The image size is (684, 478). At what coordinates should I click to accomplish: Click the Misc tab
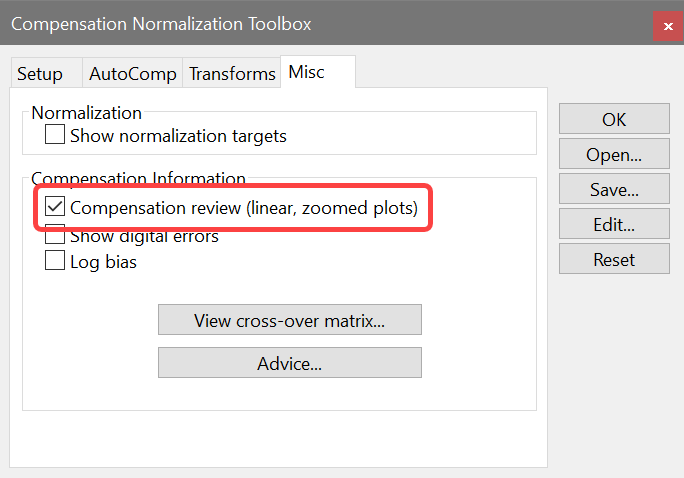[x=306, y=72]
